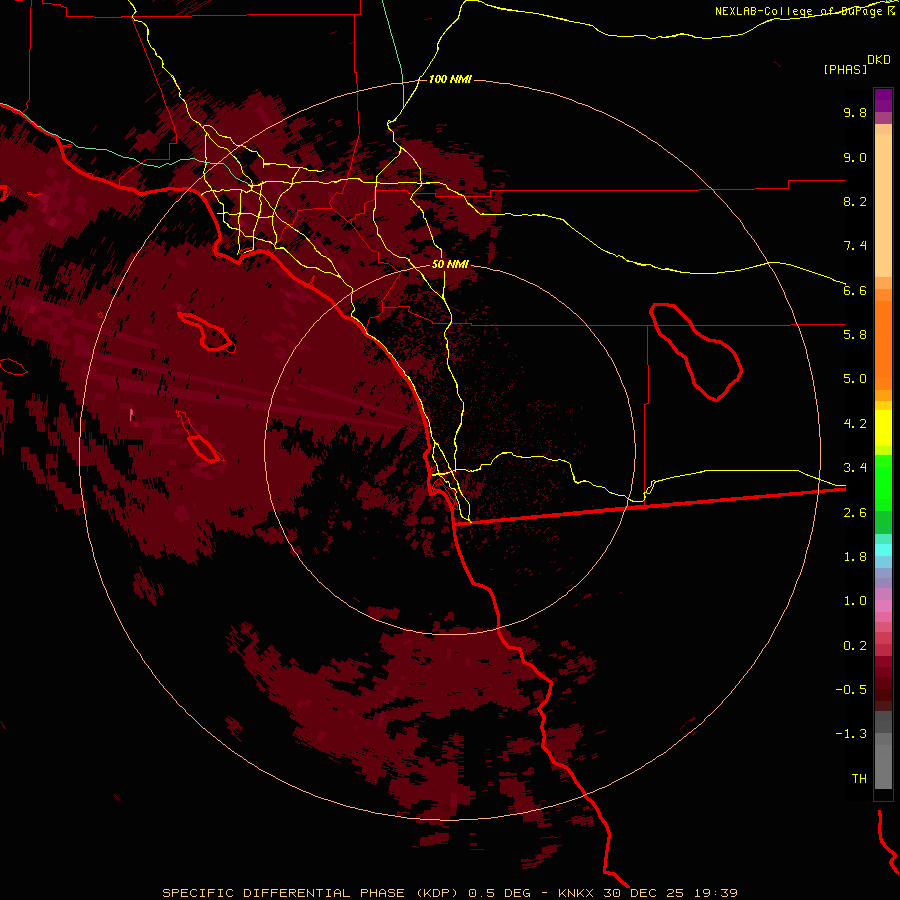900x900 pixels.
Task: Click the 2.6 legend value
Action: 855,513
